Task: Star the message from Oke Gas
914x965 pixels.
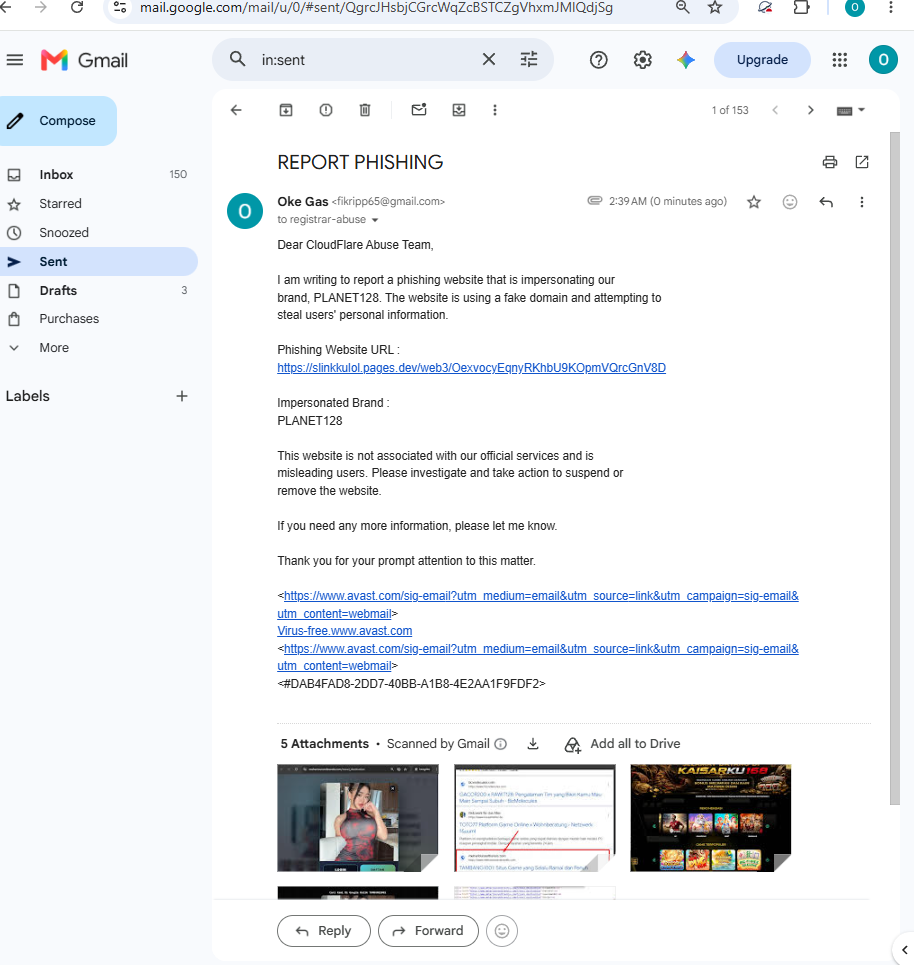Action: click(x=754, y=202)
